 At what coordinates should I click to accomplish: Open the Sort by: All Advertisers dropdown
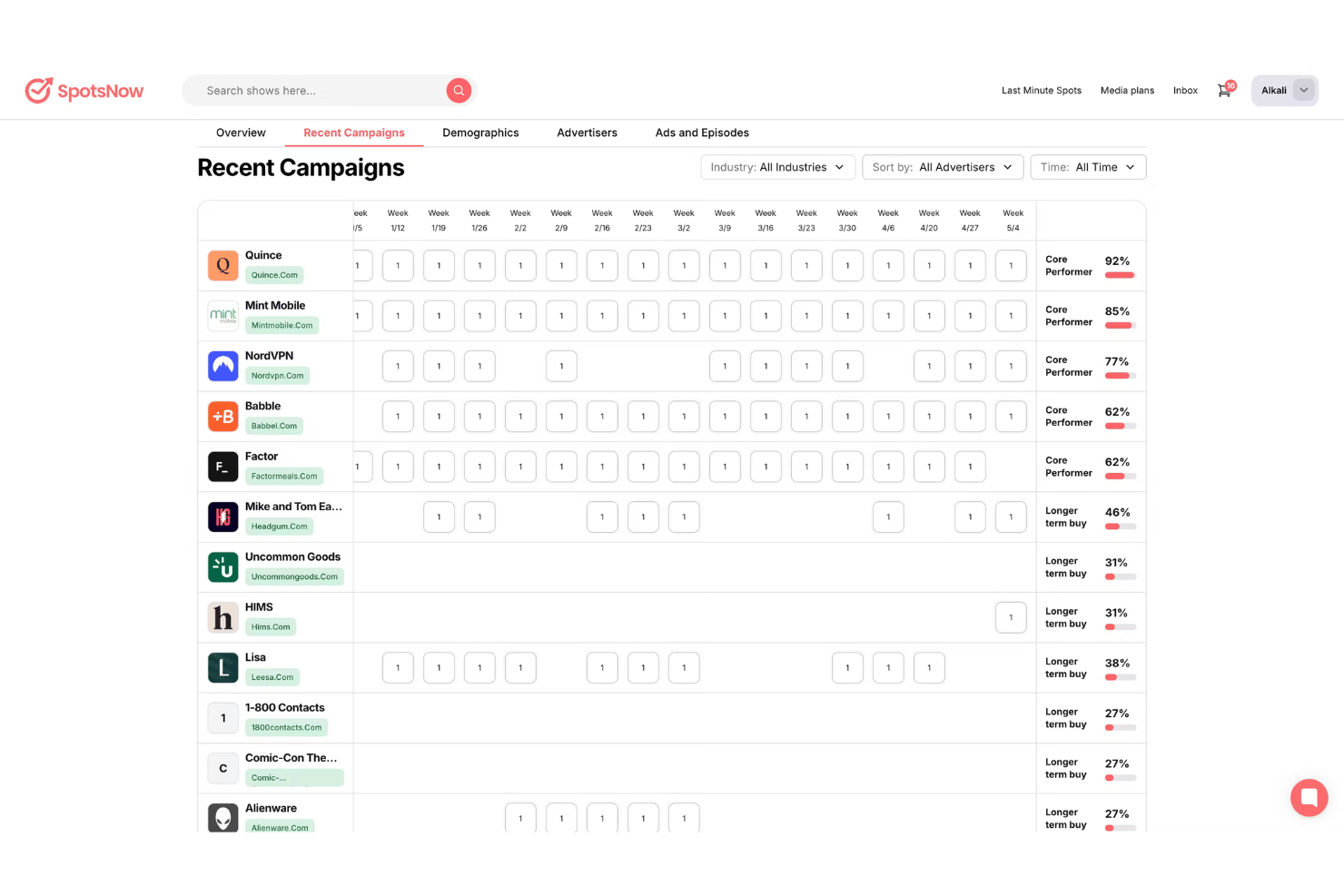click(943, 167)
